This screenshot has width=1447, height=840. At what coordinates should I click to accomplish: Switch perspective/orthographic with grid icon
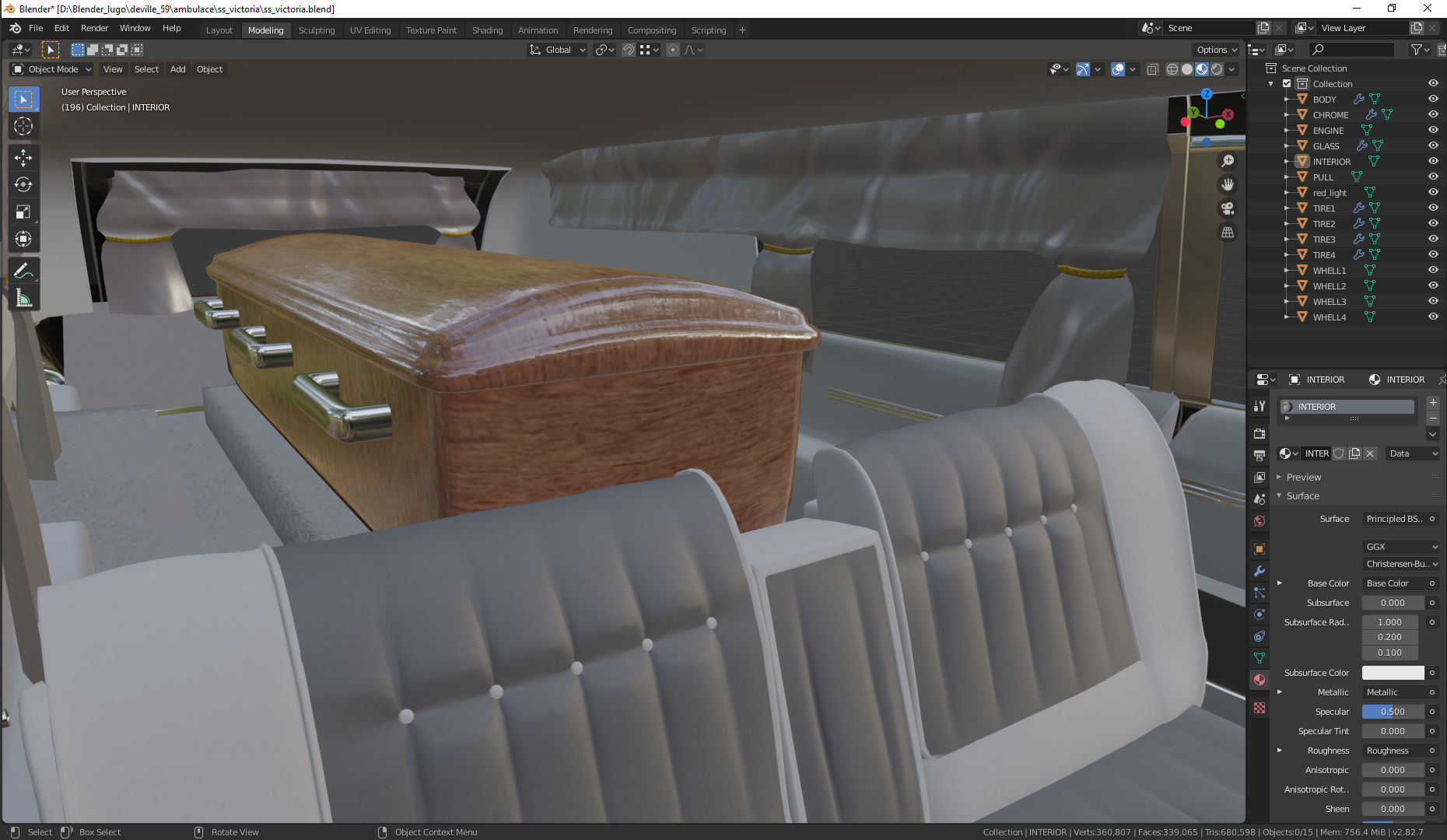click(x=1228, y=233)
